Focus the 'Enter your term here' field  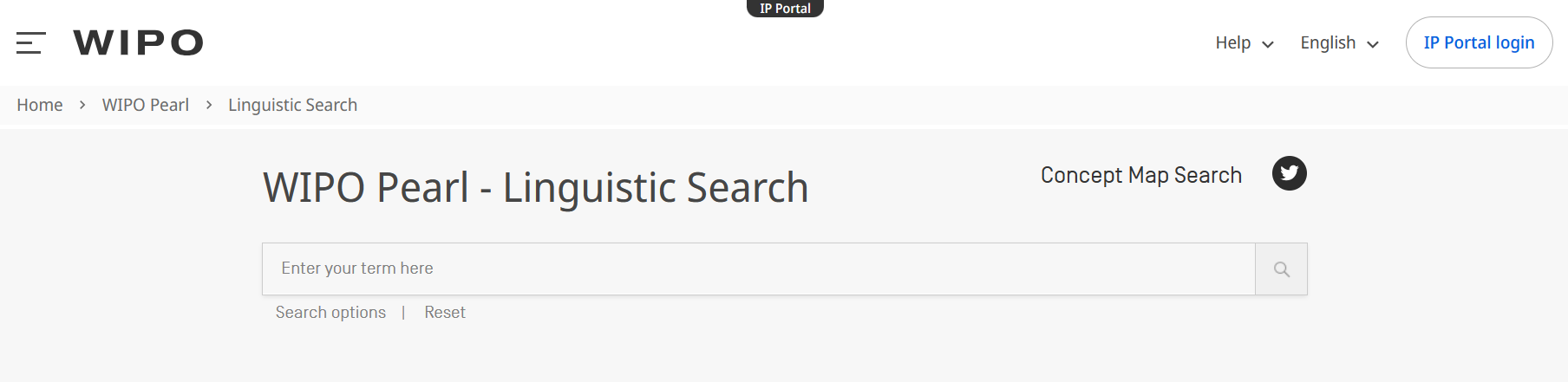pyautogui.click(x=758, y=269)
